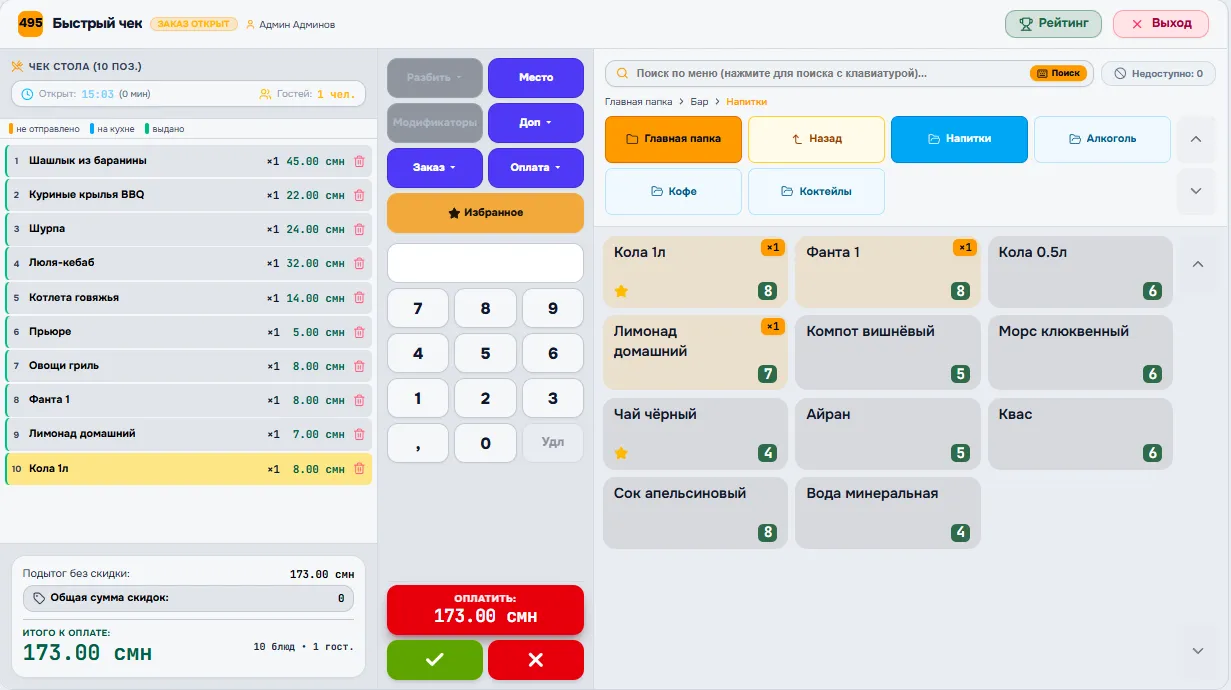The height and width of the screenshot is (690, 1231).
Task: Click the trash icon next to Прьюре
Action: 359,332
